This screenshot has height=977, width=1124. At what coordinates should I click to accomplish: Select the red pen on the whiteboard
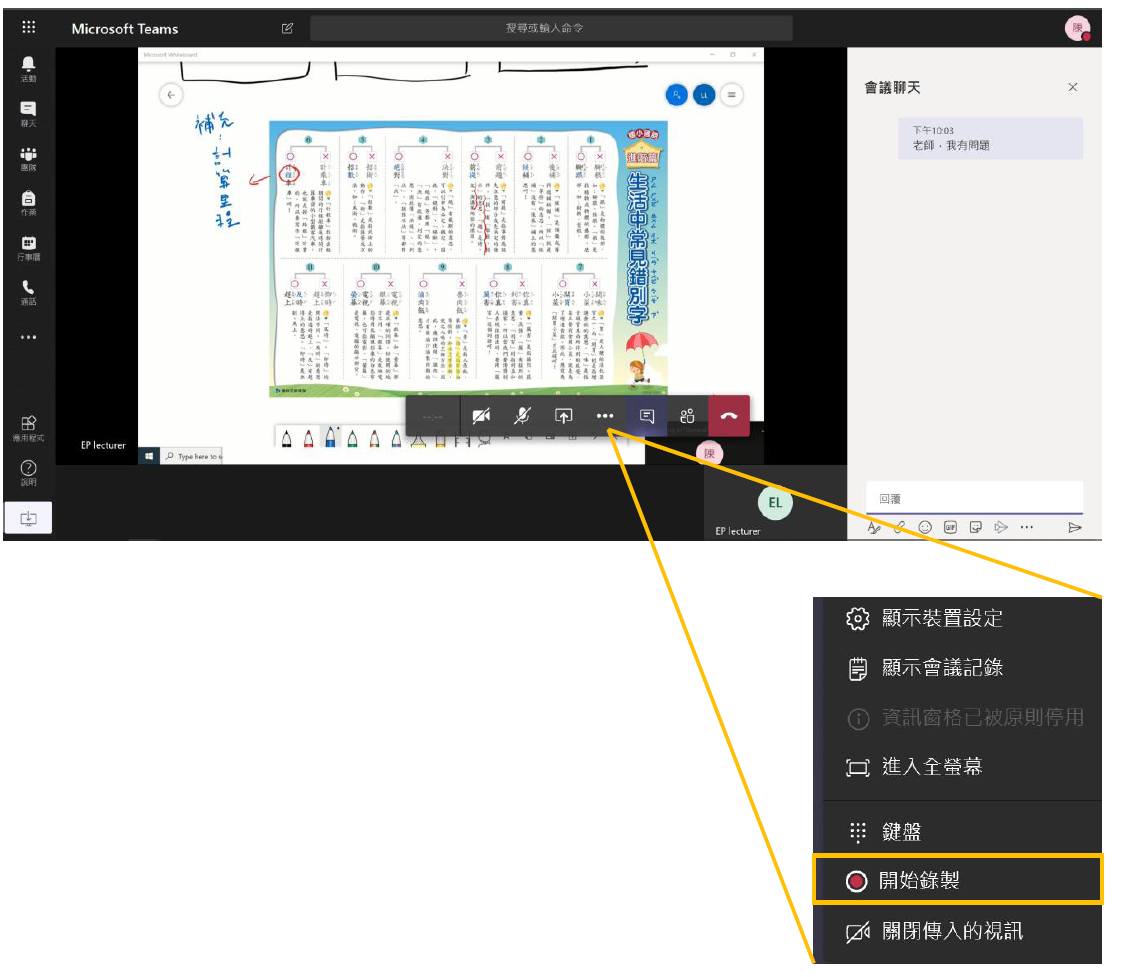[308, 437]
